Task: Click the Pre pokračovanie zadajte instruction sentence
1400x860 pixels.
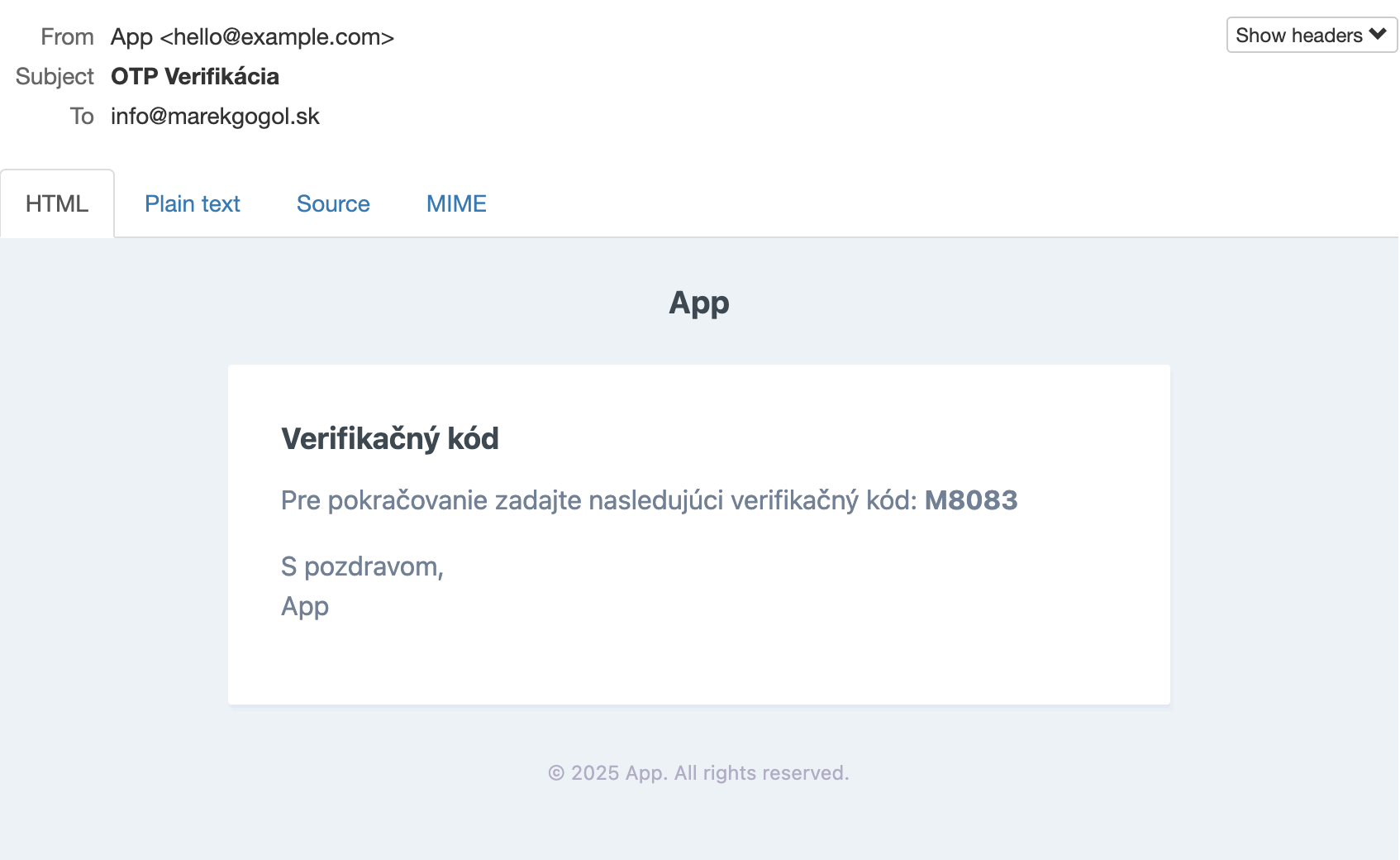Action: pyautogui.click(x=650, y=500)
